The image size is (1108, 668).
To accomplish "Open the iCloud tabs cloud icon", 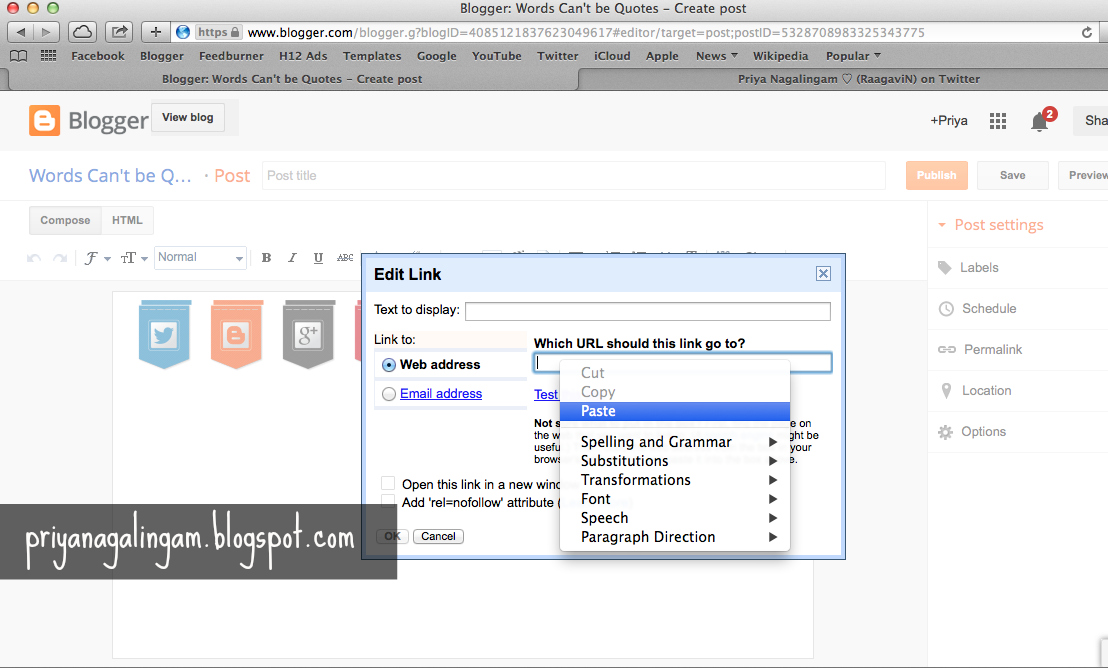I will click(83, 32).
